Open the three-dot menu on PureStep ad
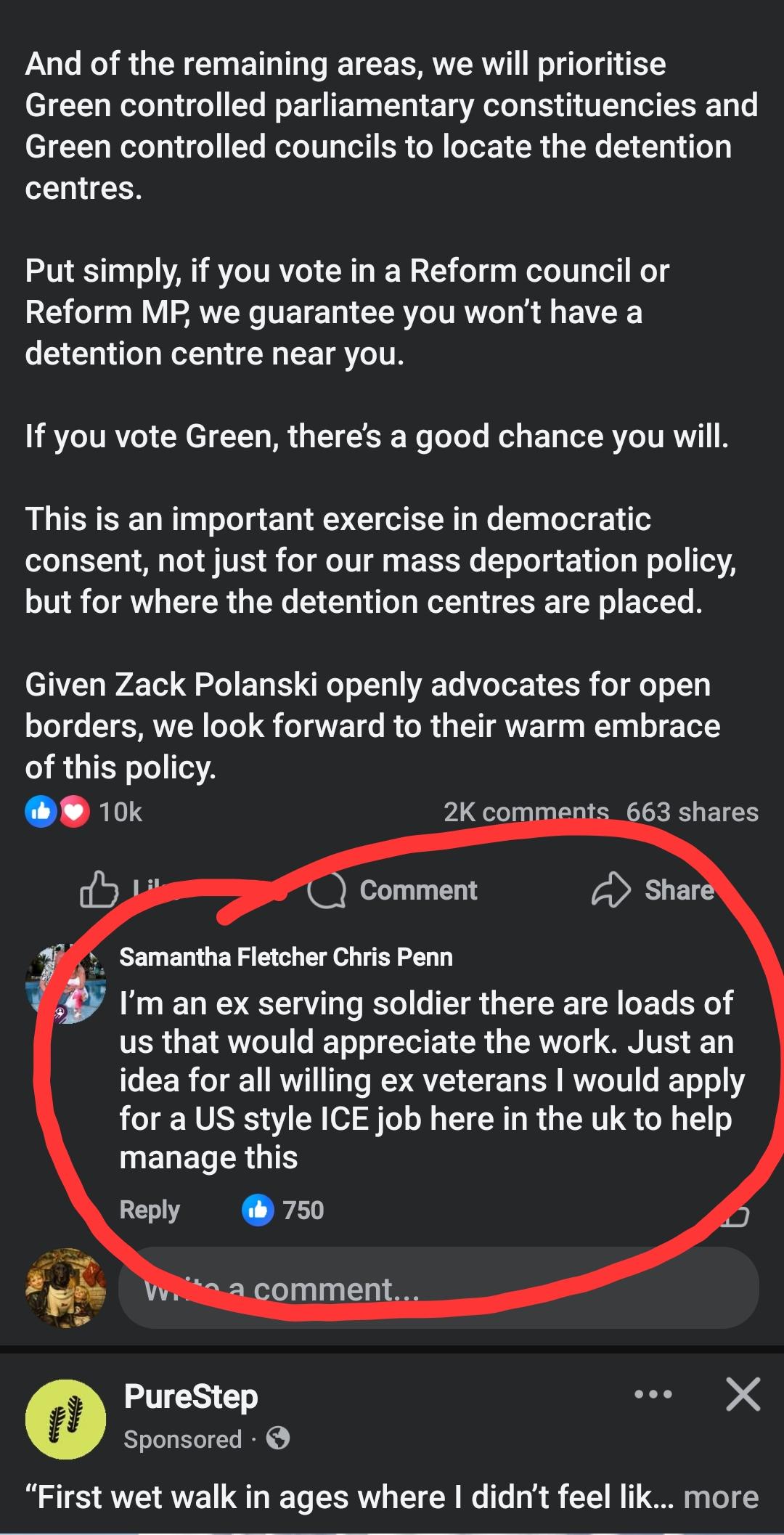Viewport: 784px width, 1535px height. click(x=653, y=1394)
